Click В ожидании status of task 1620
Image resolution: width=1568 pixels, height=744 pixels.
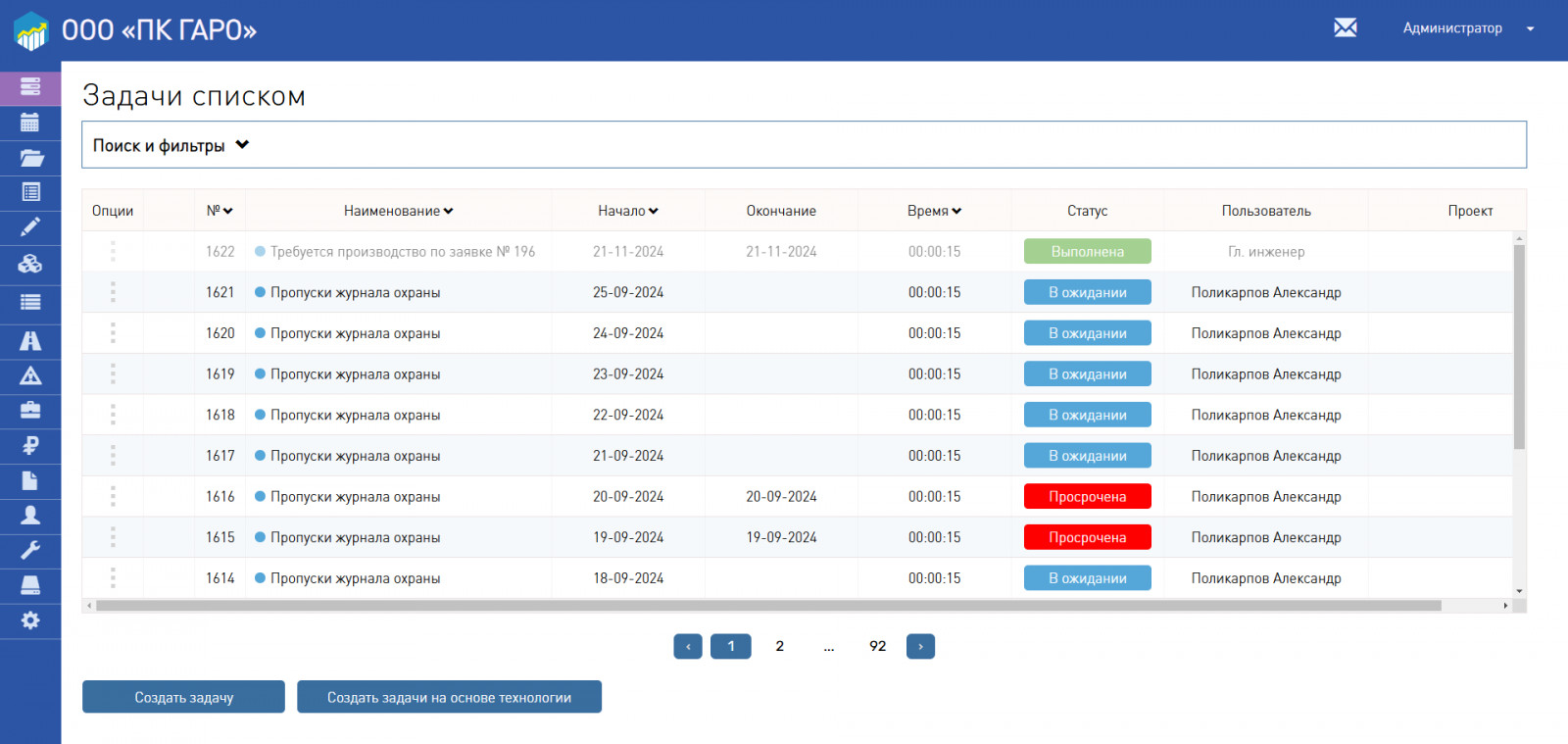pos(1088,333)
